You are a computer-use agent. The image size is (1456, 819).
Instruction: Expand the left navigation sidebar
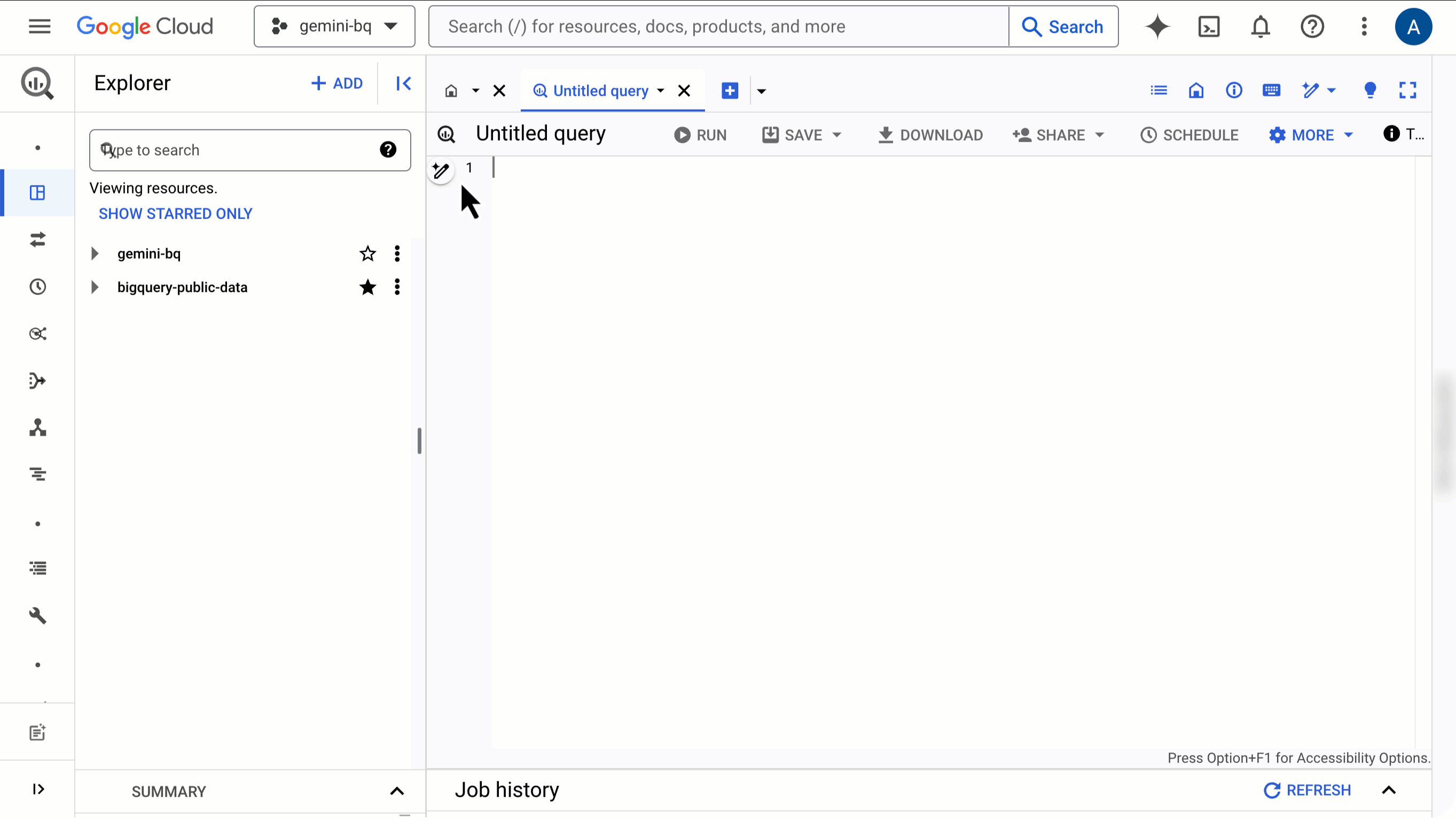[37, 789]
